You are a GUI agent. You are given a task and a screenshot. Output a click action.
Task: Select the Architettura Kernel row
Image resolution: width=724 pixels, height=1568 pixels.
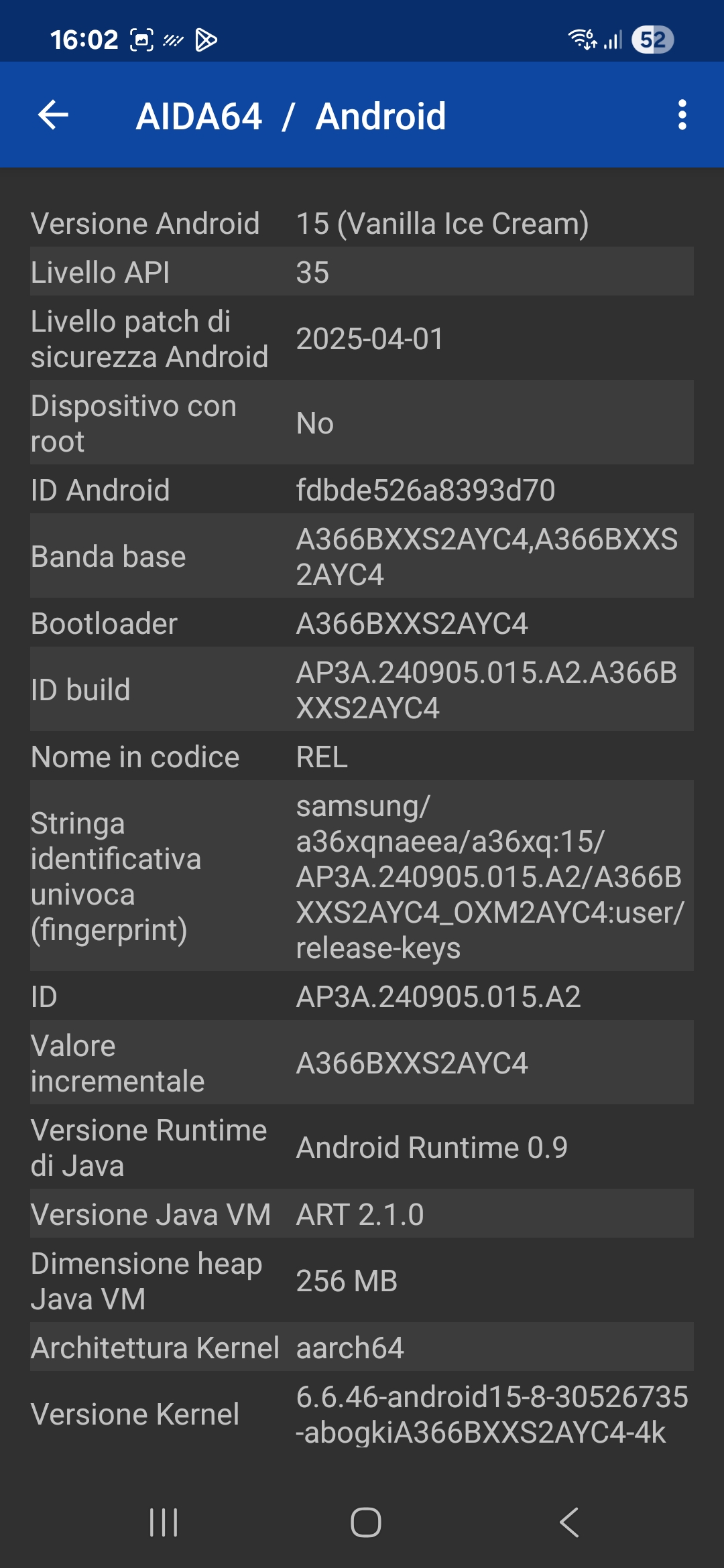362,1347
